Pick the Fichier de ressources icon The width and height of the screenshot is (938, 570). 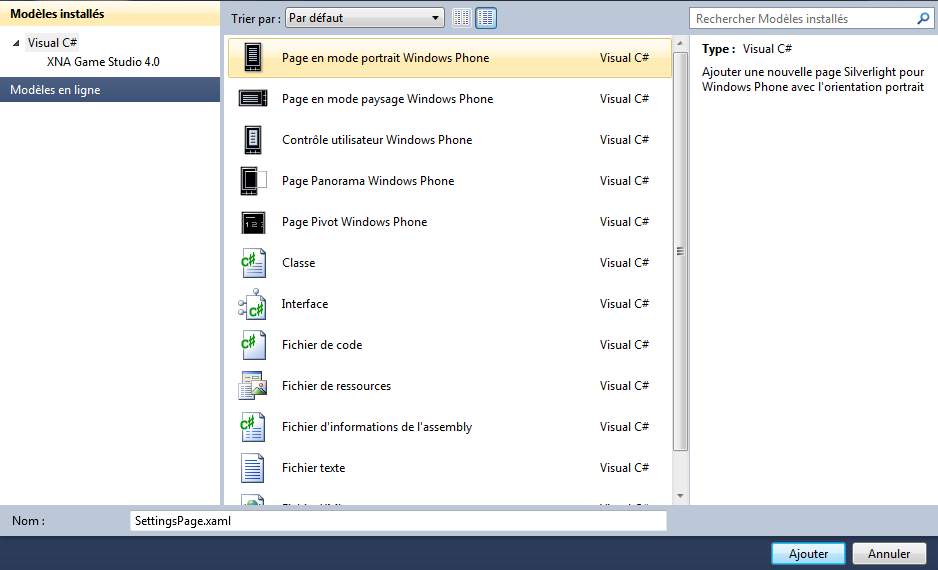[253, 386]
